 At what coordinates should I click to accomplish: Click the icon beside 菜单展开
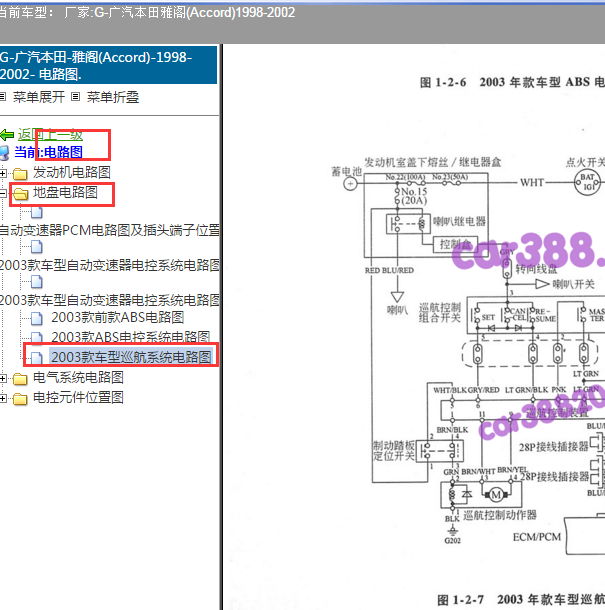(x=3, y=97)
